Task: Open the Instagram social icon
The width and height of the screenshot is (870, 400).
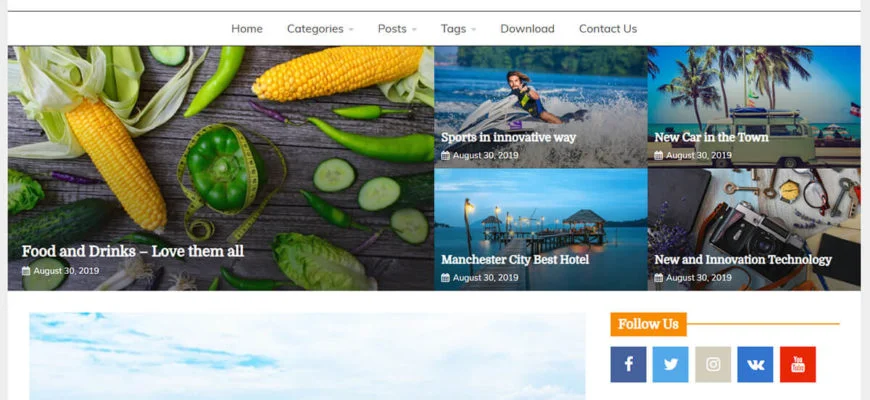Action: [713, 364]
